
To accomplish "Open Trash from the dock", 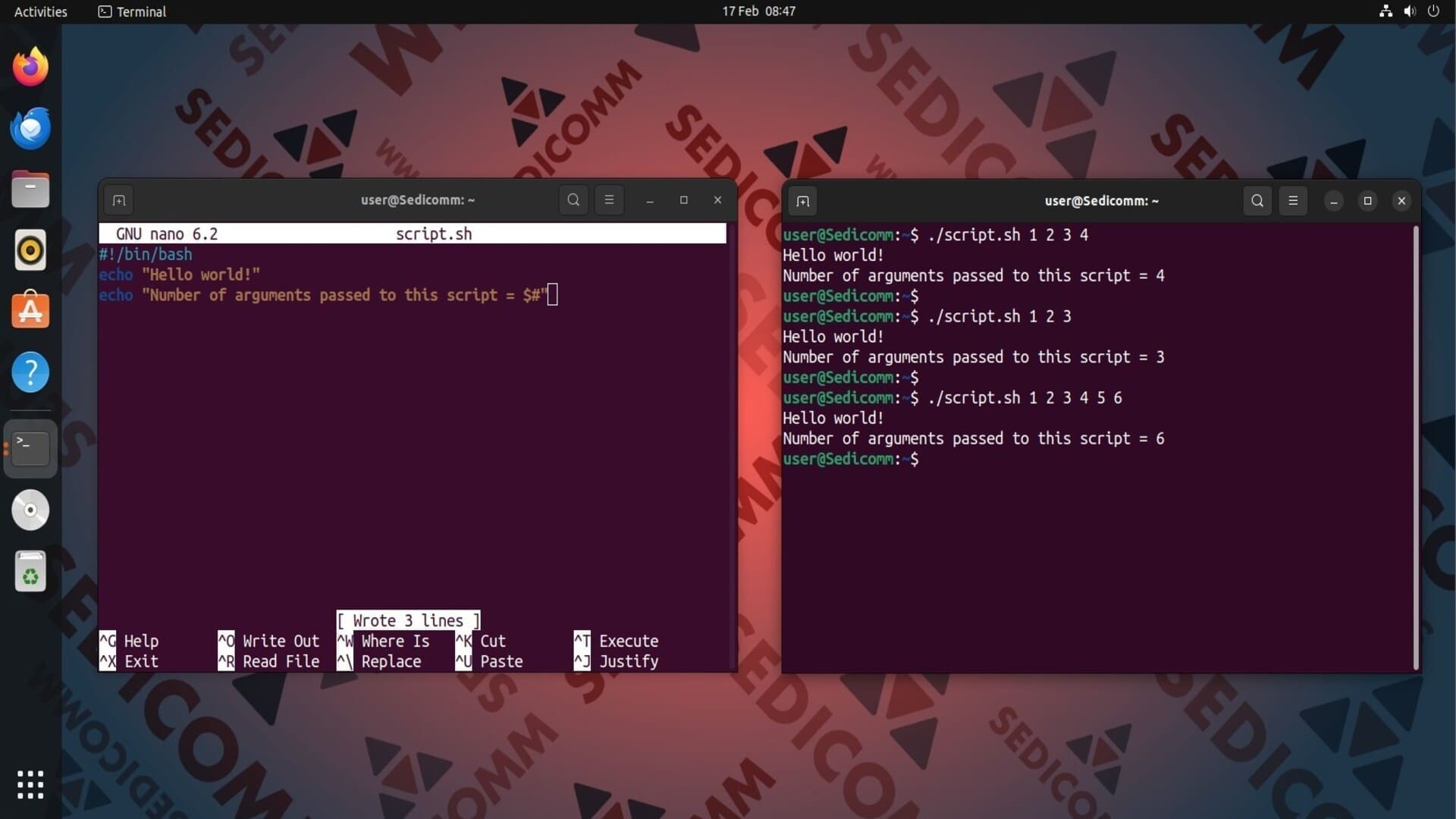I will click(x=30, y=571).
